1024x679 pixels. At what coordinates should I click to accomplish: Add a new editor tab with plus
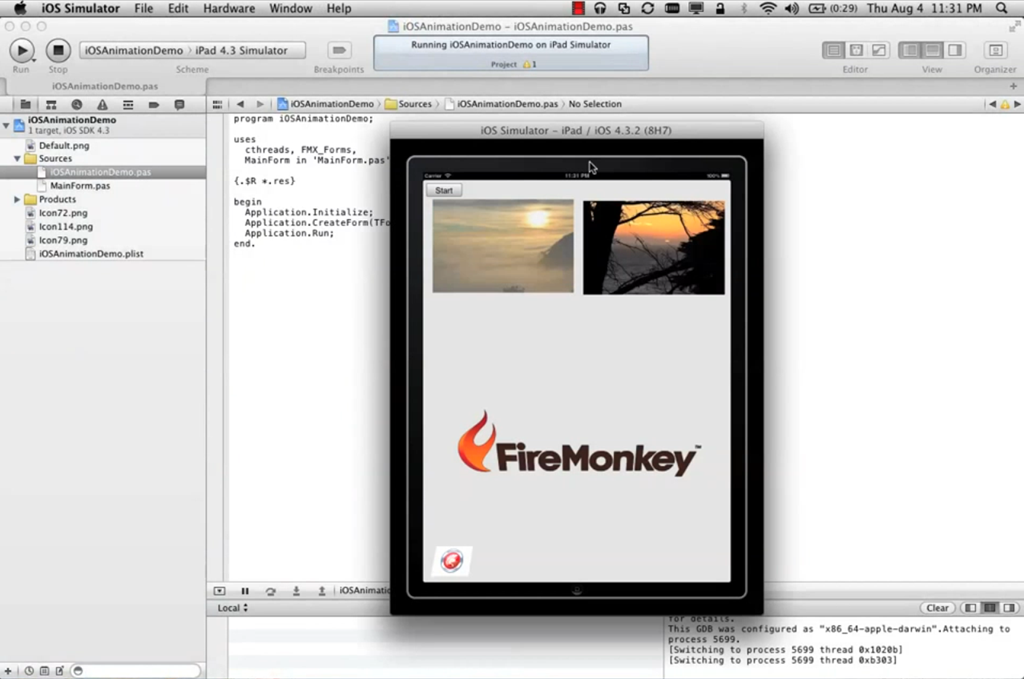click(1014, 86)
